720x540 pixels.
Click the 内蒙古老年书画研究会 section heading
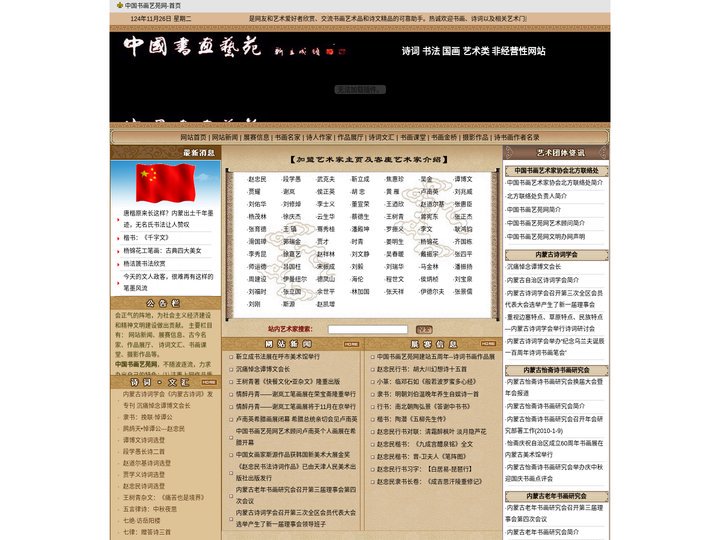[x=557, y=496]
